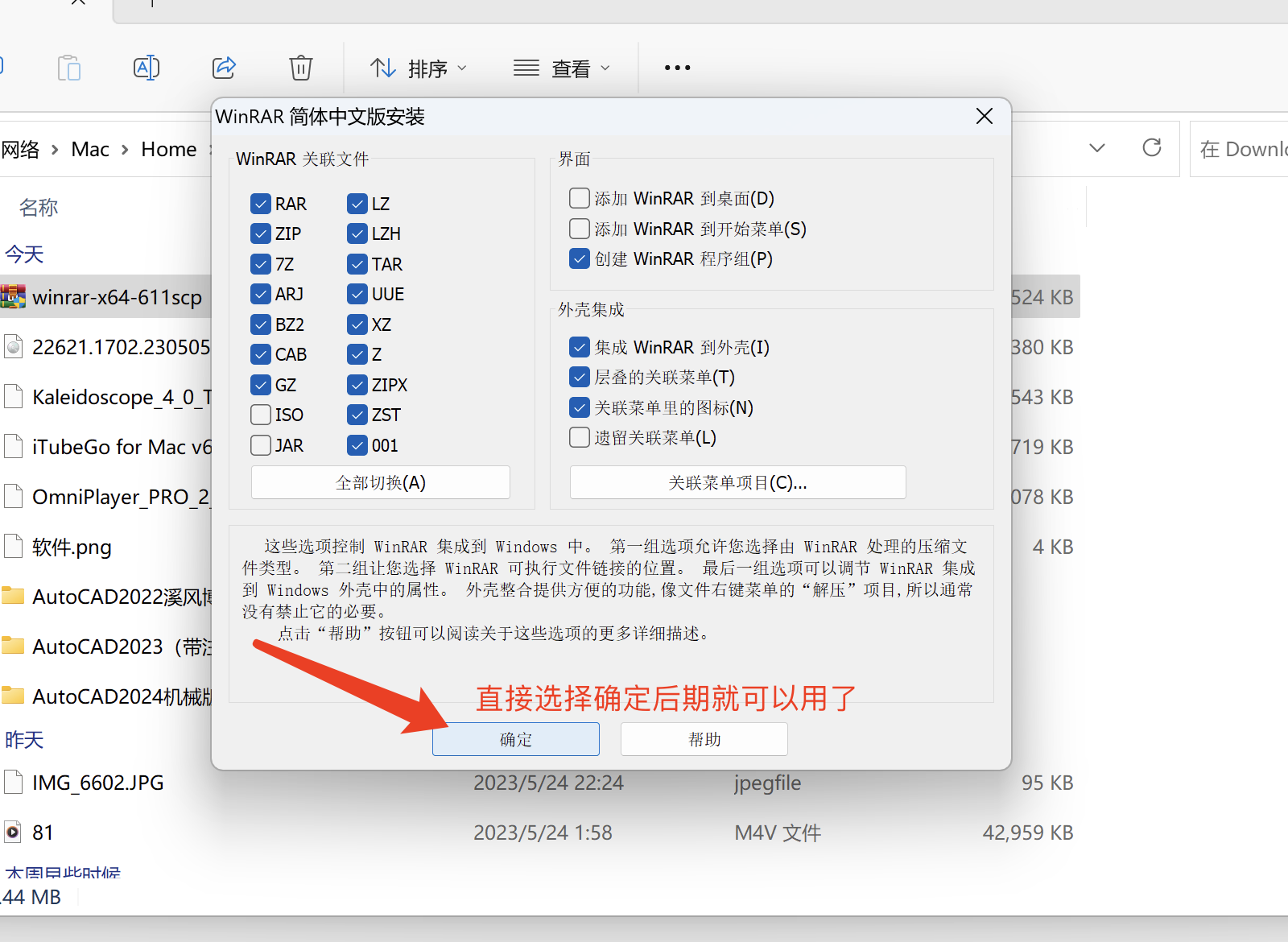1288x942 pixels.
Task: Uncheck 创建 WinRAR 程序组(P)
Action: tap(579, 258)
